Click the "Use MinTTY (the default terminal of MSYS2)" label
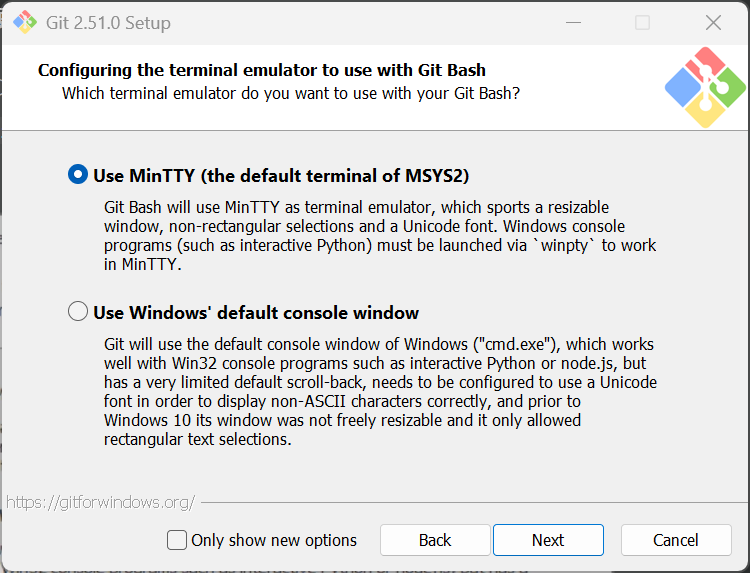The width and height of the screenshot is (750, 573). [x=281, y=176]
